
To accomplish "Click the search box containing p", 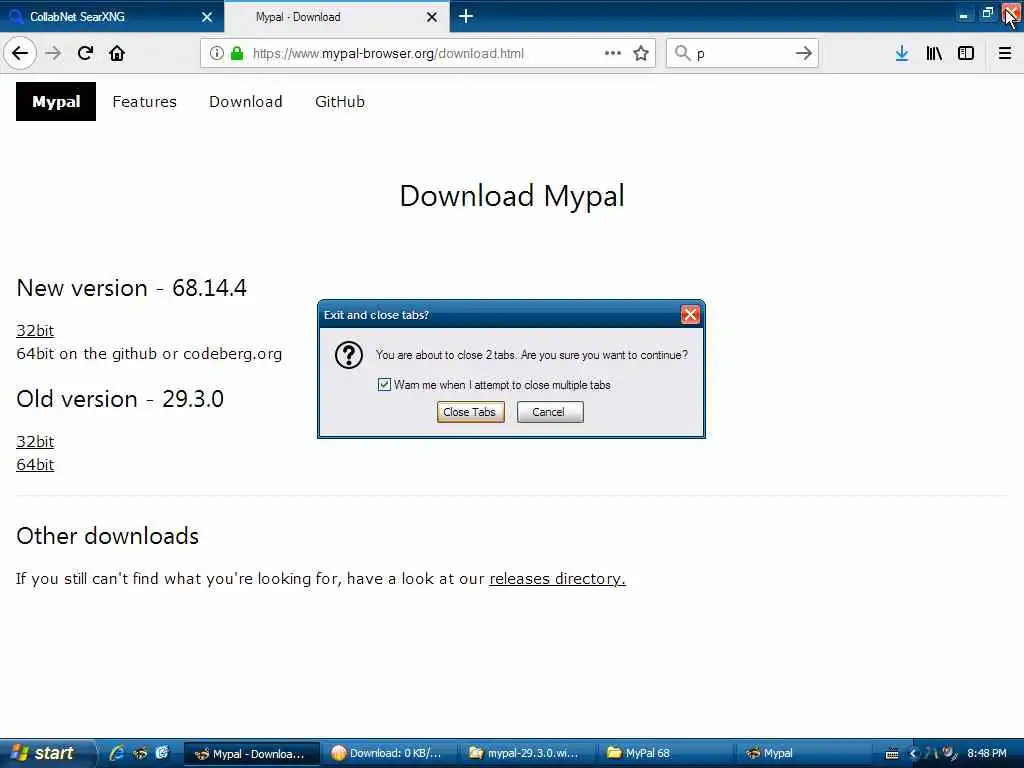I will click(743, 53).
